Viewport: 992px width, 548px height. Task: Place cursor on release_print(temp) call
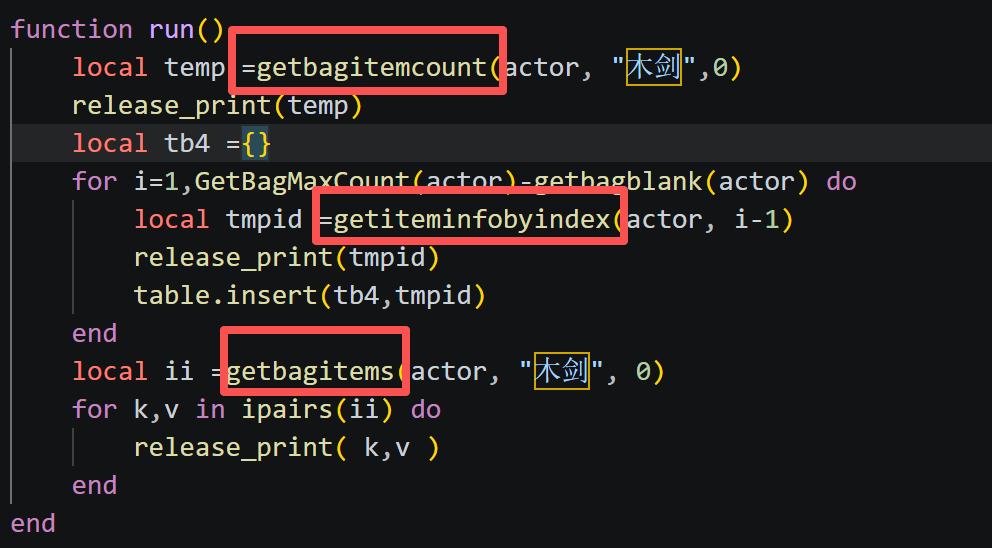pos(217,106)
